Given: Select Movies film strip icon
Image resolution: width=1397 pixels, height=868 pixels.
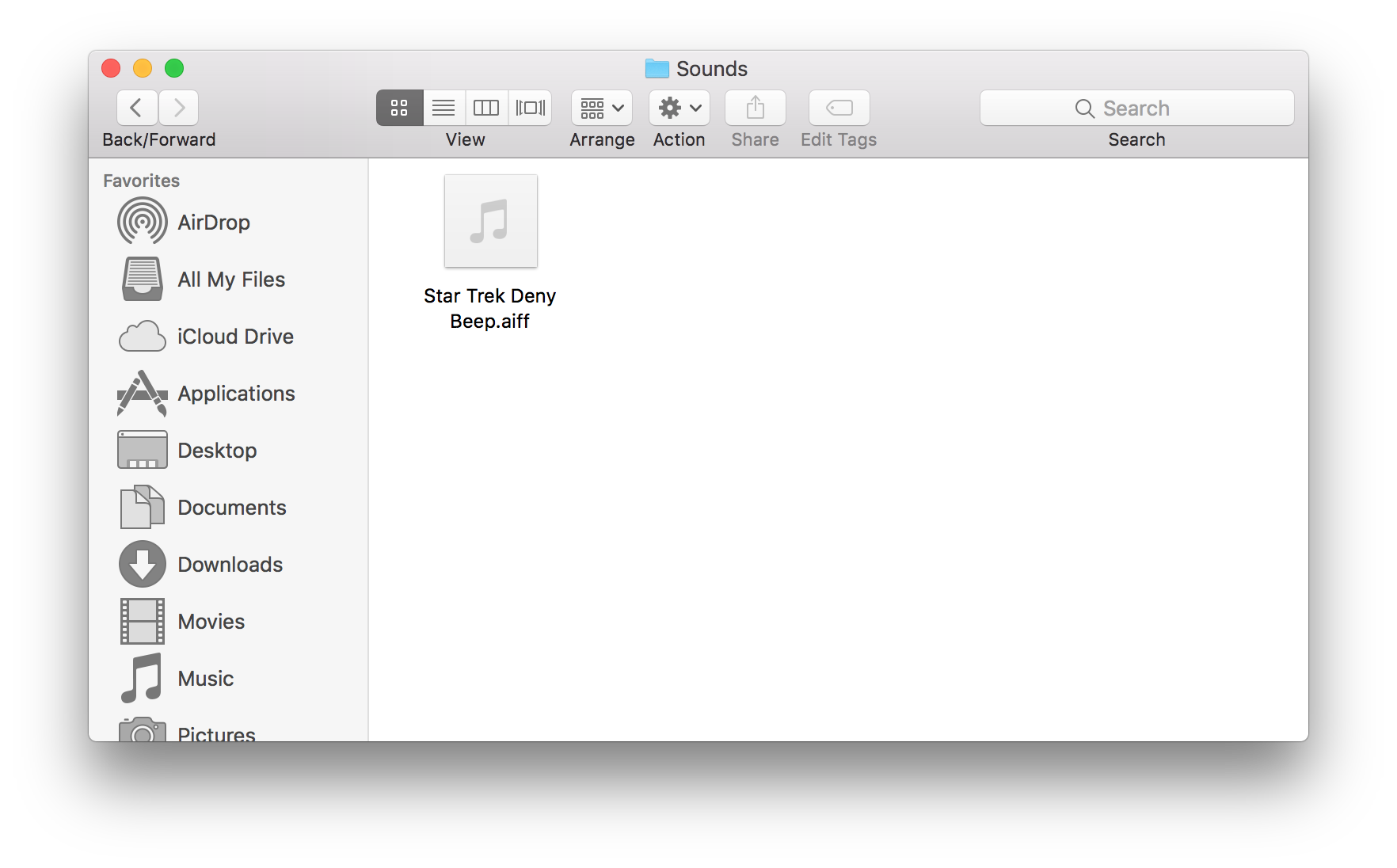Looking at the screenshot, I should tap(143, 621).
